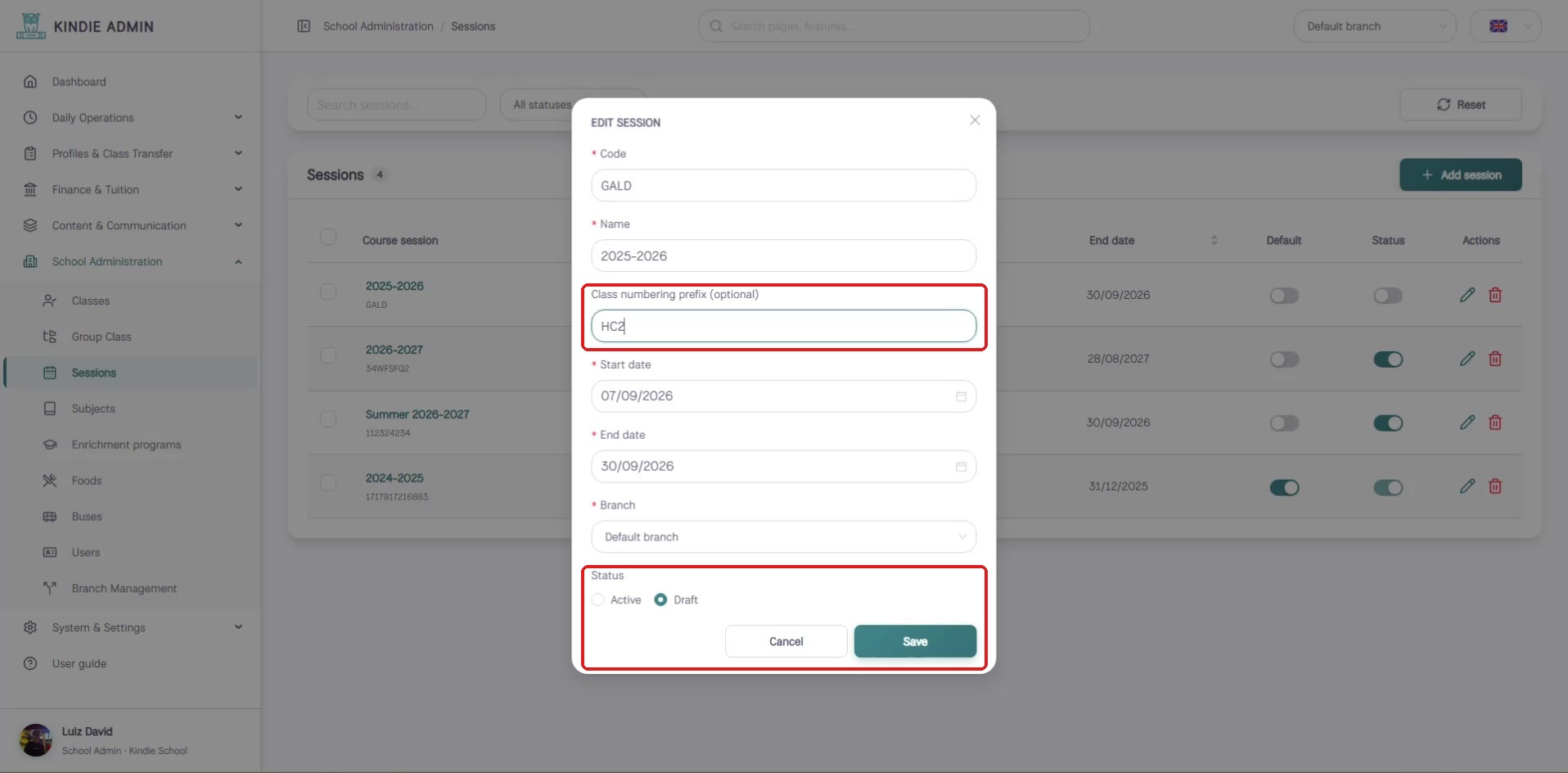The image size is (1568, 773).
Task: Click the Cancel button
Action: click(786, 642)
